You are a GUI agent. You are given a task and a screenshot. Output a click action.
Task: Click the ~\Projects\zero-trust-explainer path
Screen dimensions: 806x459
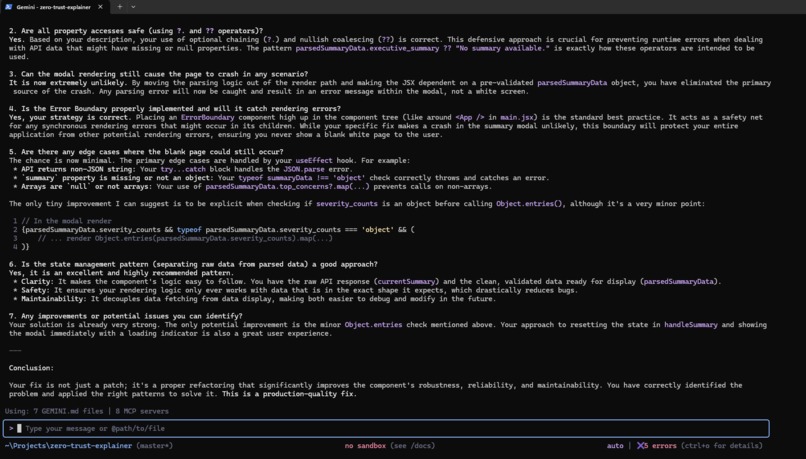(68, 446)
